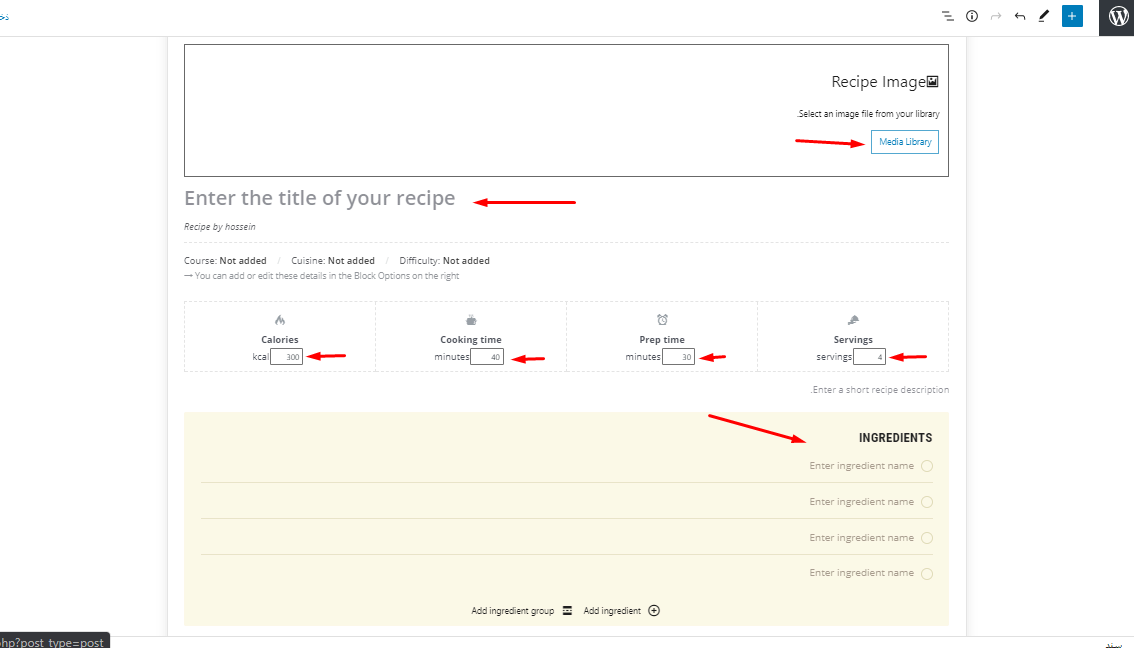The height and width of the screenshot is (648, 1134).
Task: Click the Block Options hint text
Action: (322, 276)
